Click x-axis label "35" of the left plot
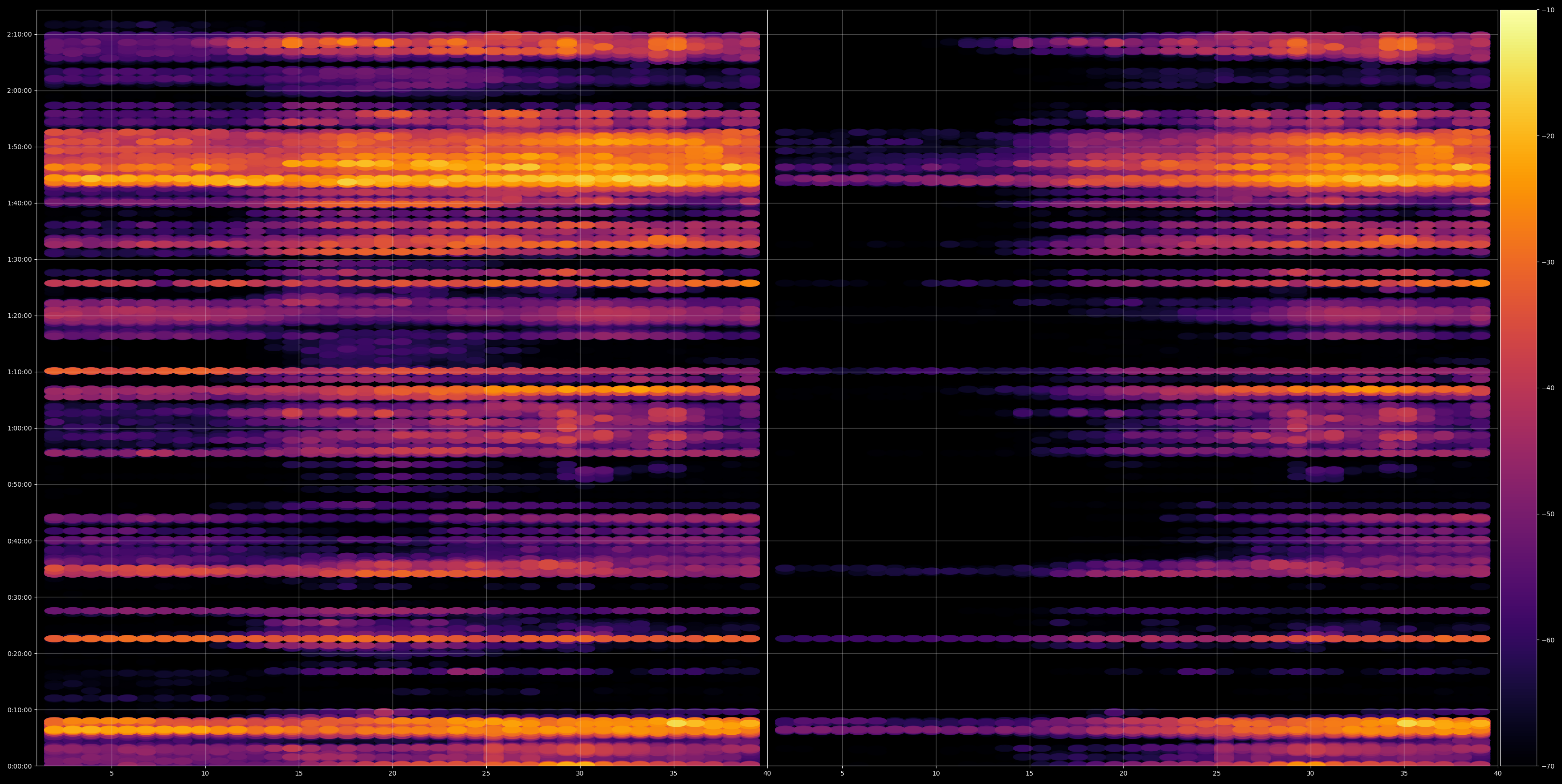1562x784 pixels. click(x=674, y=774)
